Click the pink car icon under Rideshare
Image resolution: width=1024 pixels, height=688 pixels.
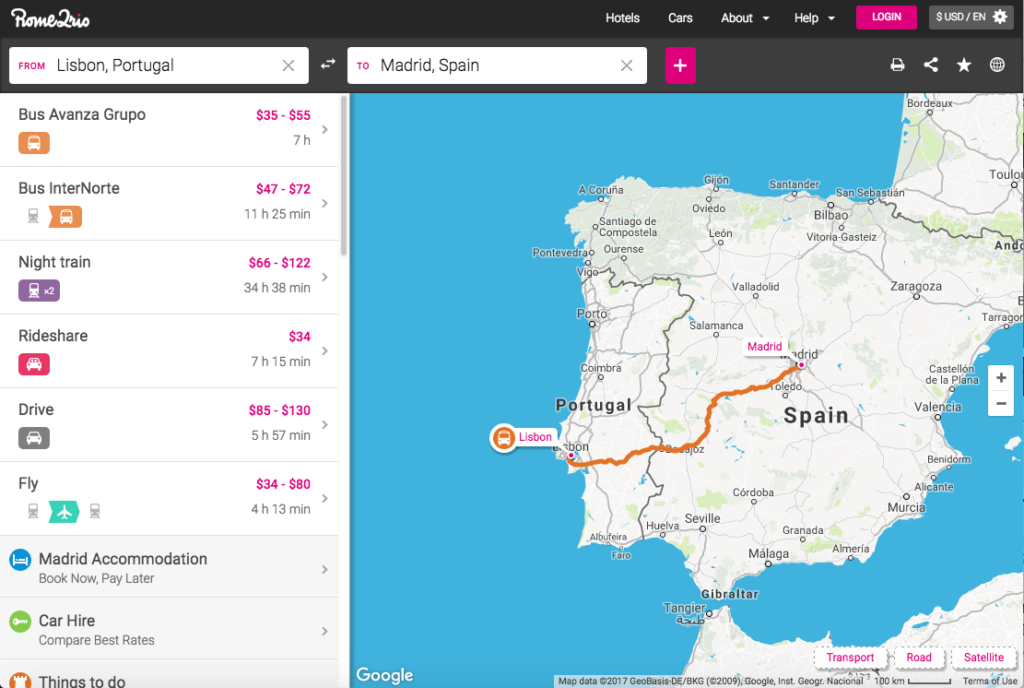(x=34, y=364)
